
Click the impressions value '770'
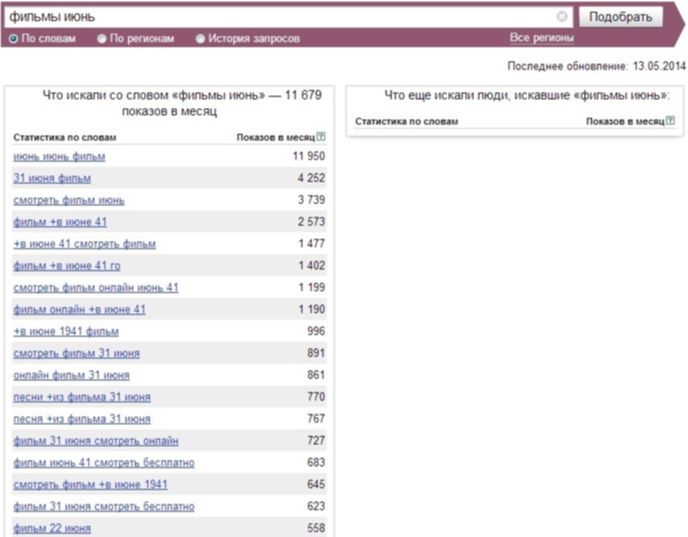pyautogui.click(x=316, y=397)
